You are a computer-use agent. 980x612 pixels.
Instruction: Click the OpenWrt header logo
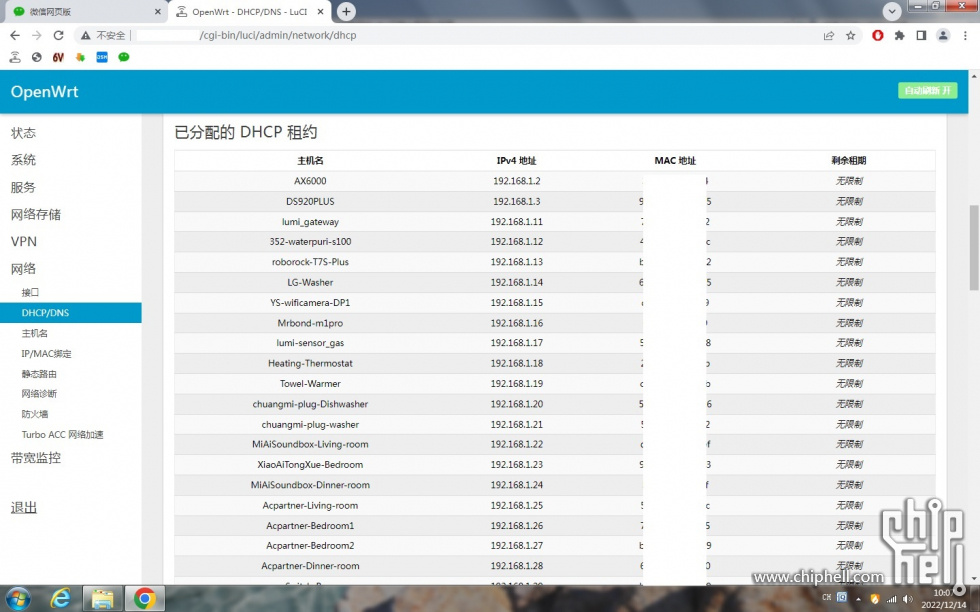44,91
